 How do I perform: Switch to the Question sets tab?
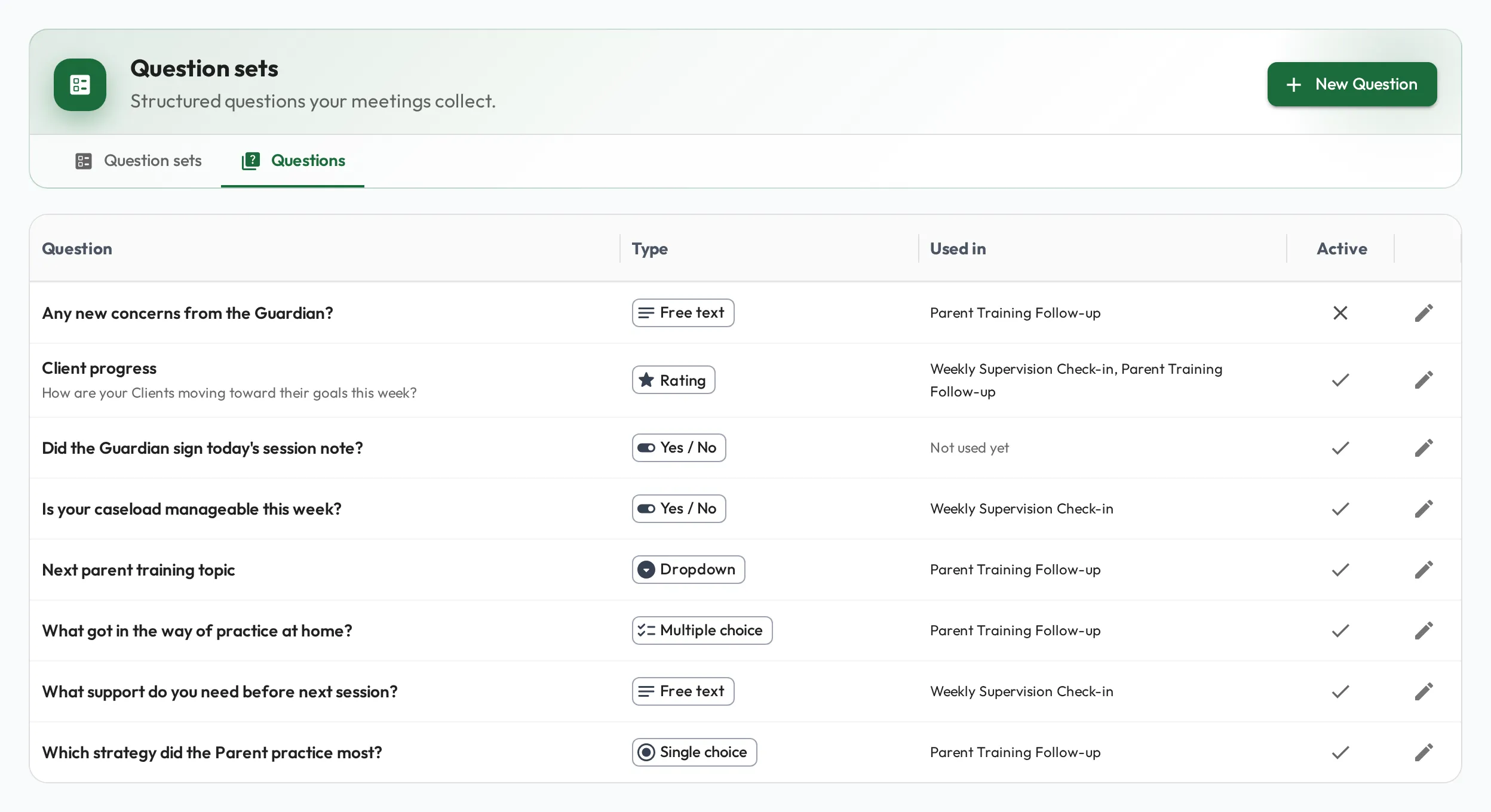[x=139, y=161]
